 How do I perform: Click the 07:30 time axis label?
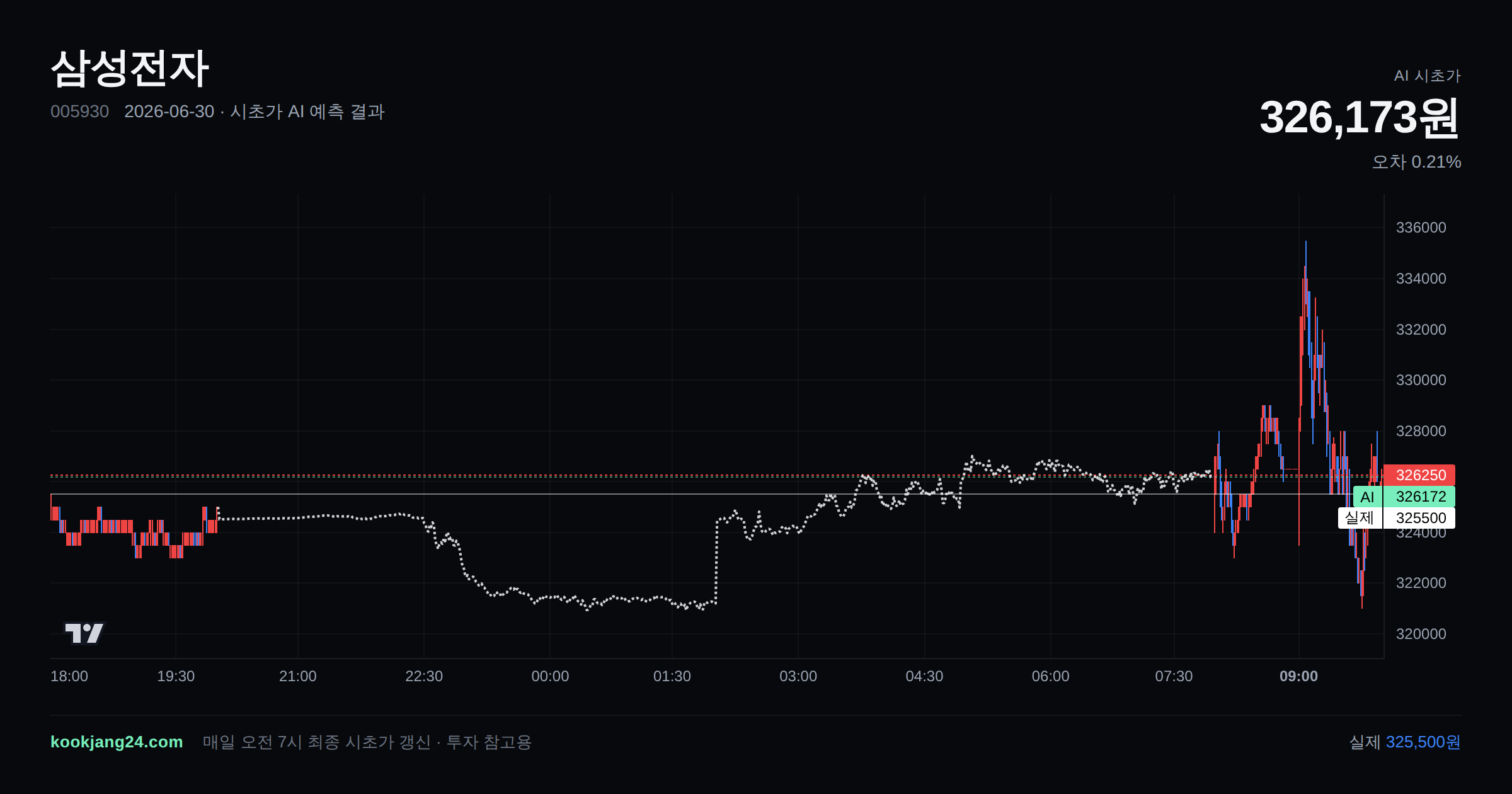(1174, 676)
